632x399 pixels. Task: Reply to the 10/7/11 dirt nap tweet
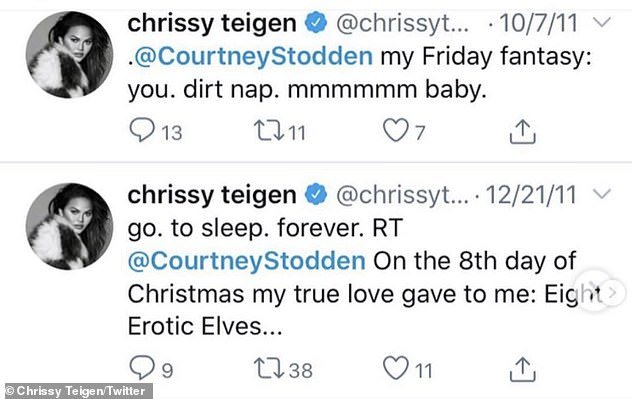[142, 130]
